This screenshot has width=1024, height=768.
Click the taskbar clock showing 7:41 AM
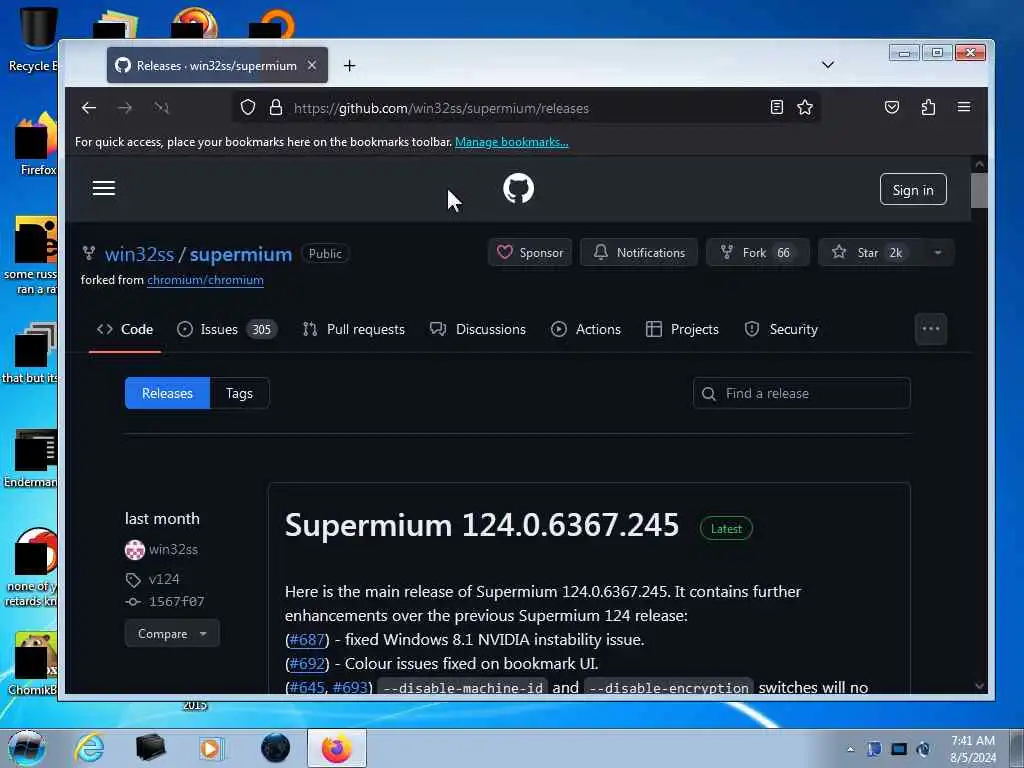point(973,749)
